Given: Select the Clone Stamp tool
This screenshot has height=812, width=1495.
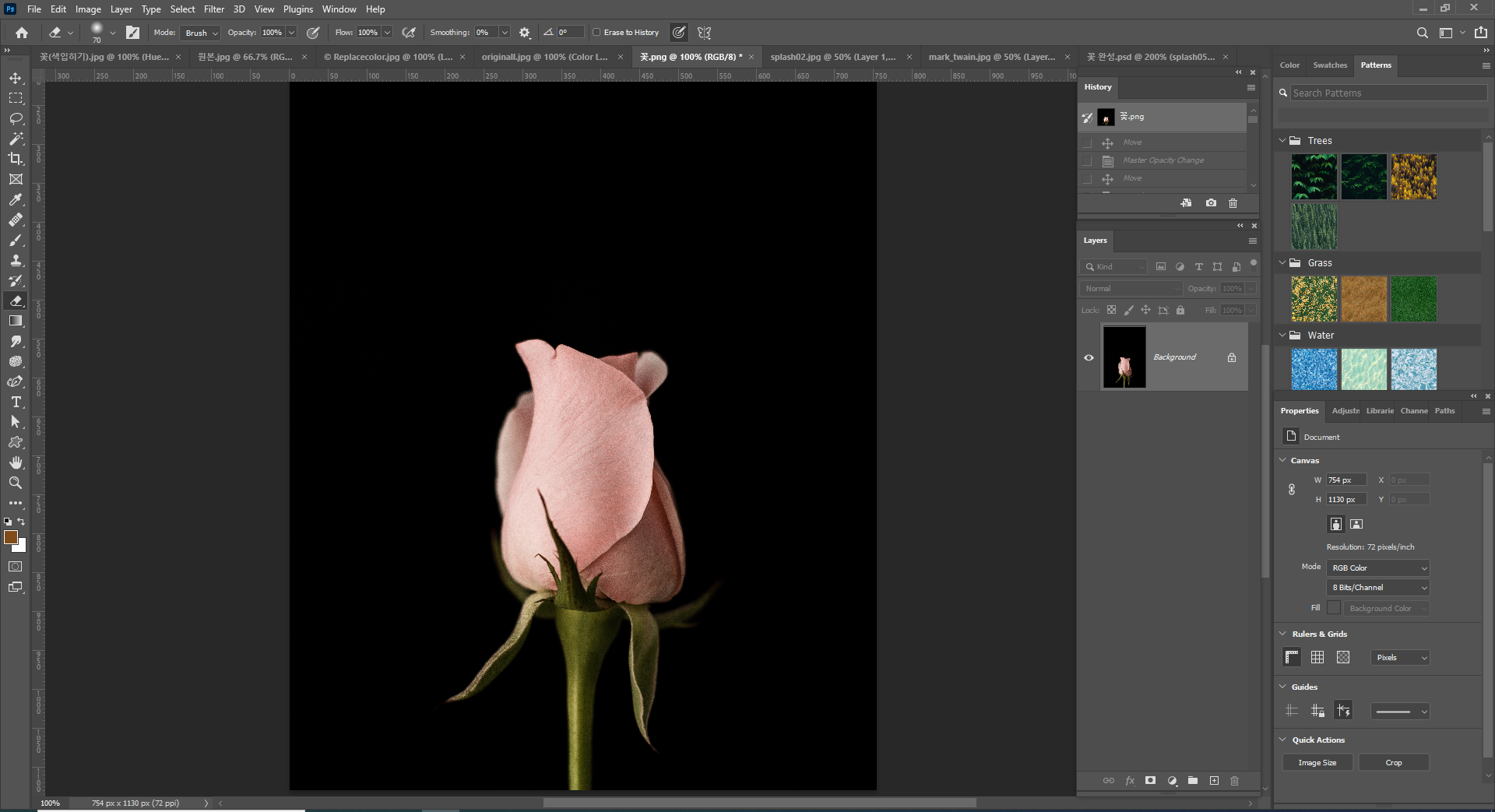Looking at the screenshot, I should pos(16,260).
